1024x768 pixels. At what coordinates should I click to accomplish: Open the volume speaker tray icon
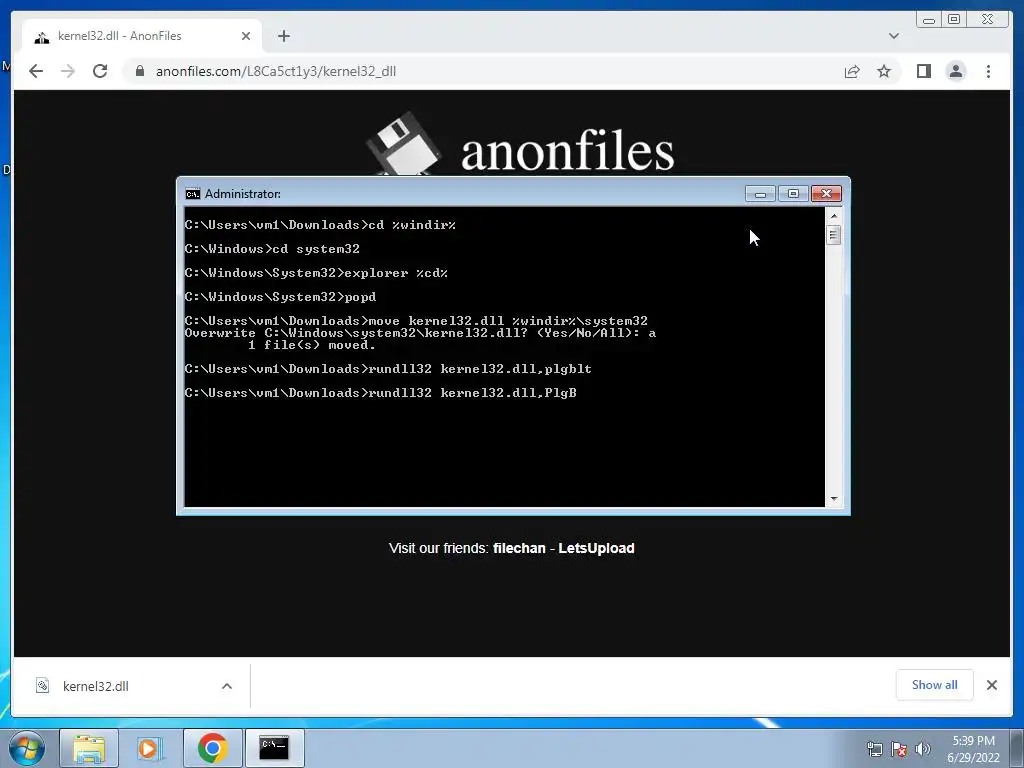pos(922,749)
